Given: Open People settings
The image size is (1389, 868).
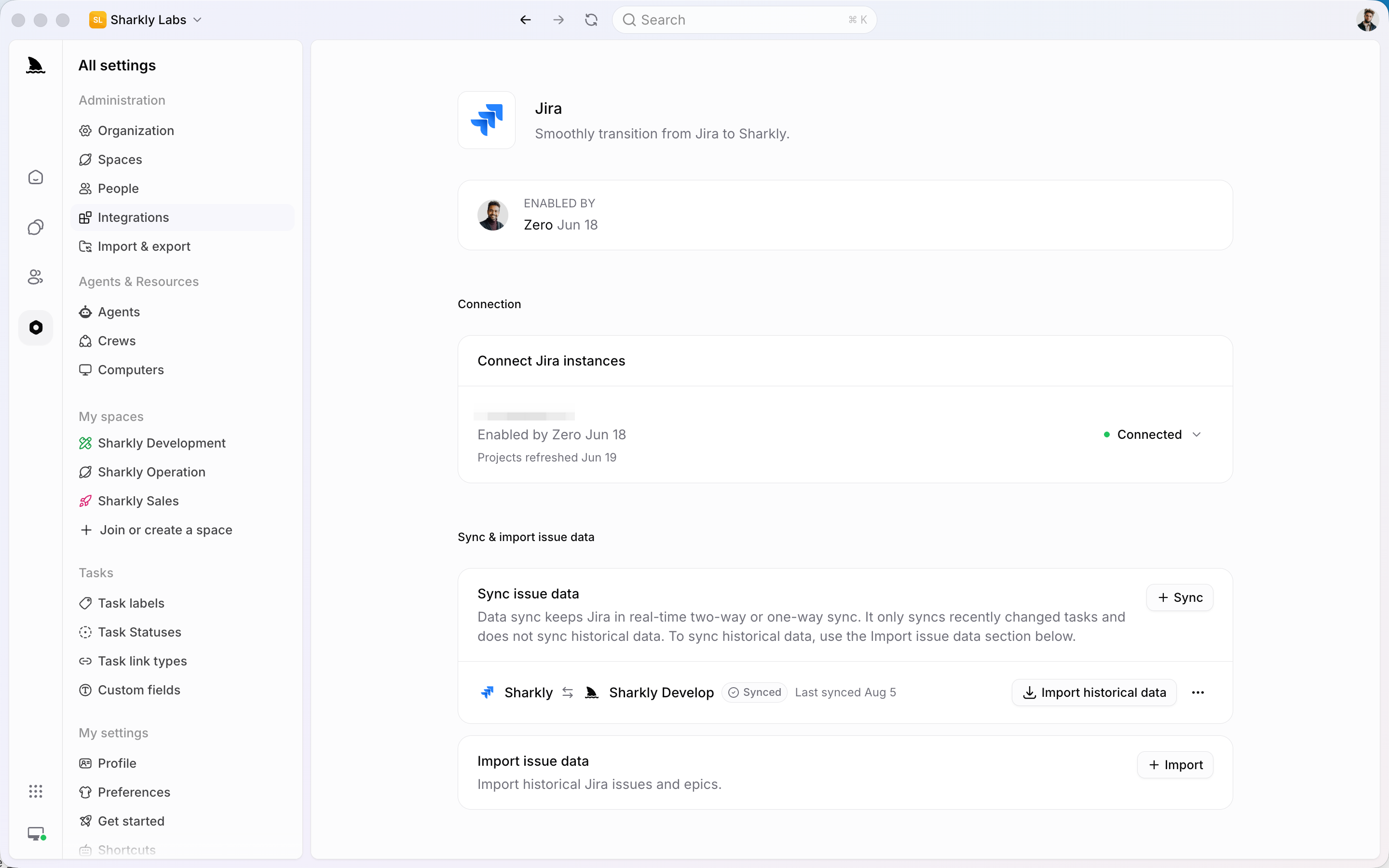Looking at the screenshot, I should click(x=182, y=188).
